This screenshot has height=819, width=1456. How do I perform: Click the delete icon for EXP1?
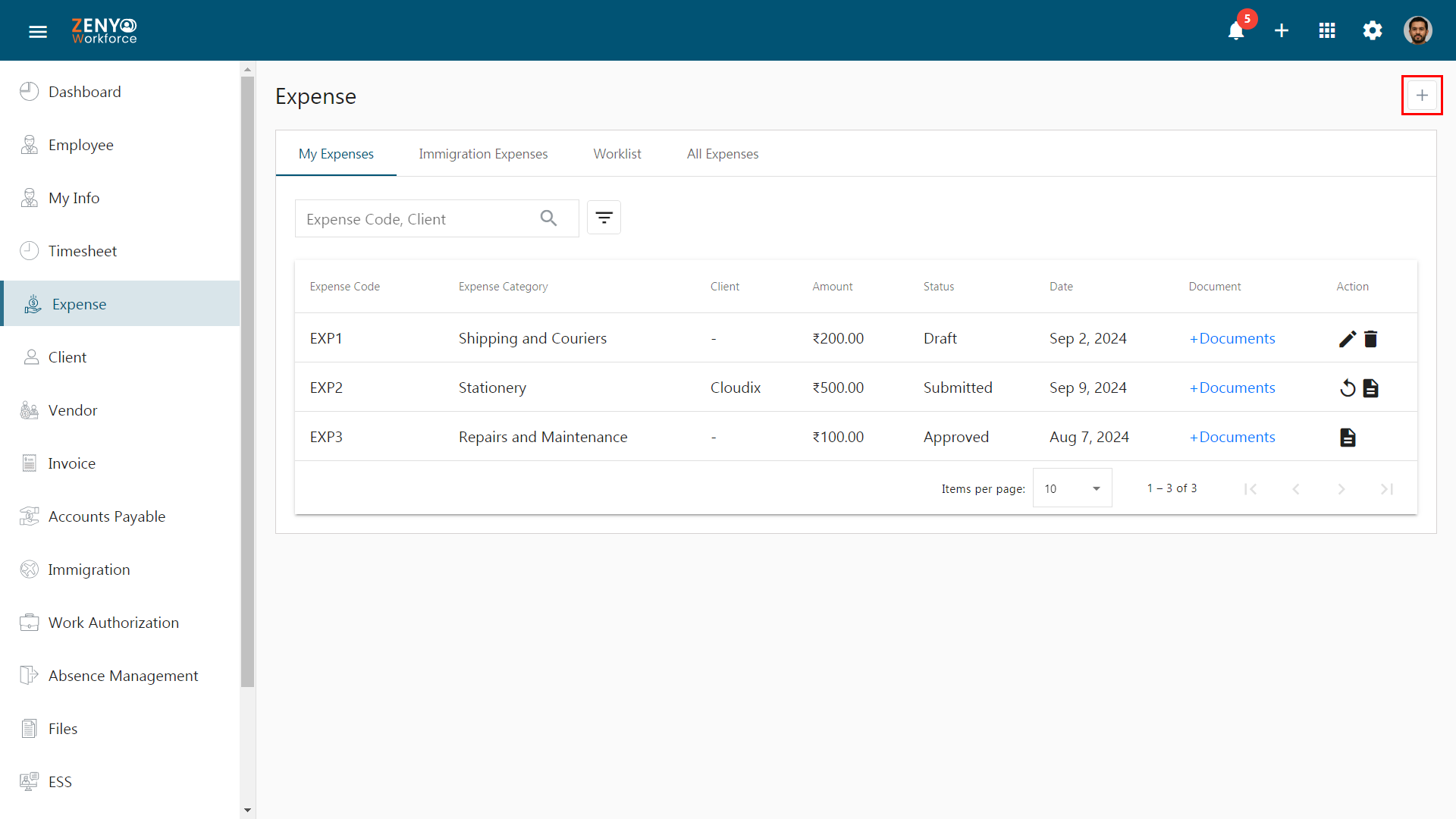point(1371,338)
